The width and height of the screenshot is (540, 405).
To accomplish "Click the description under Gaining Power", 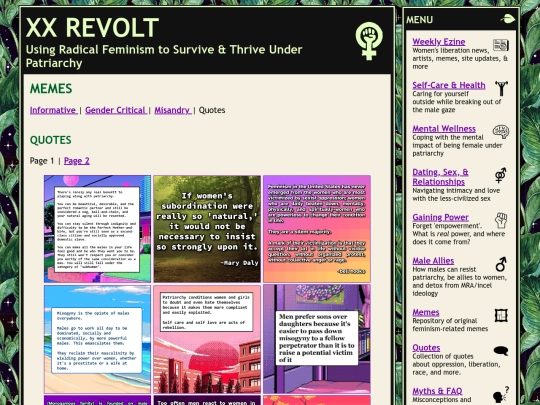I will point(459,234).
